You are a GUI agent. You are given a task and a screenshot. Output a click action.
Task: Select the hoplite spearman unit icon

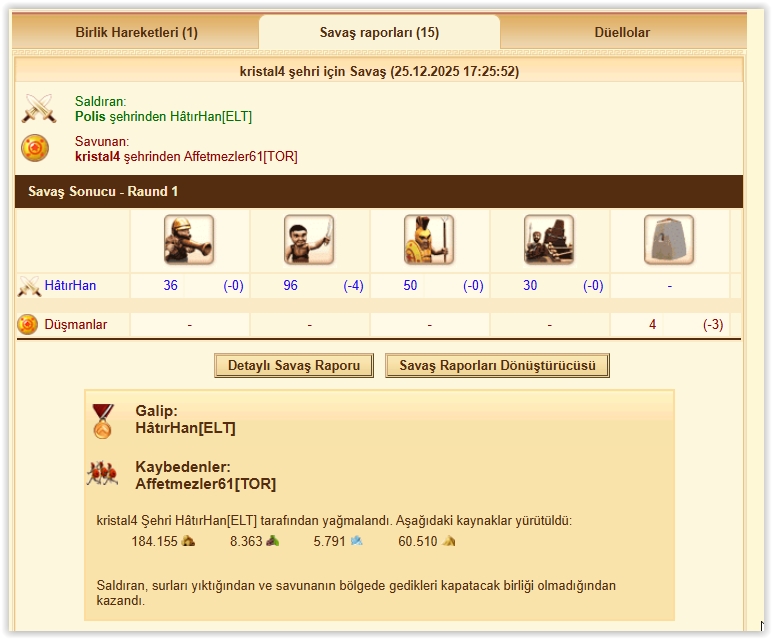pyautogui.click(x=429, y=240)
